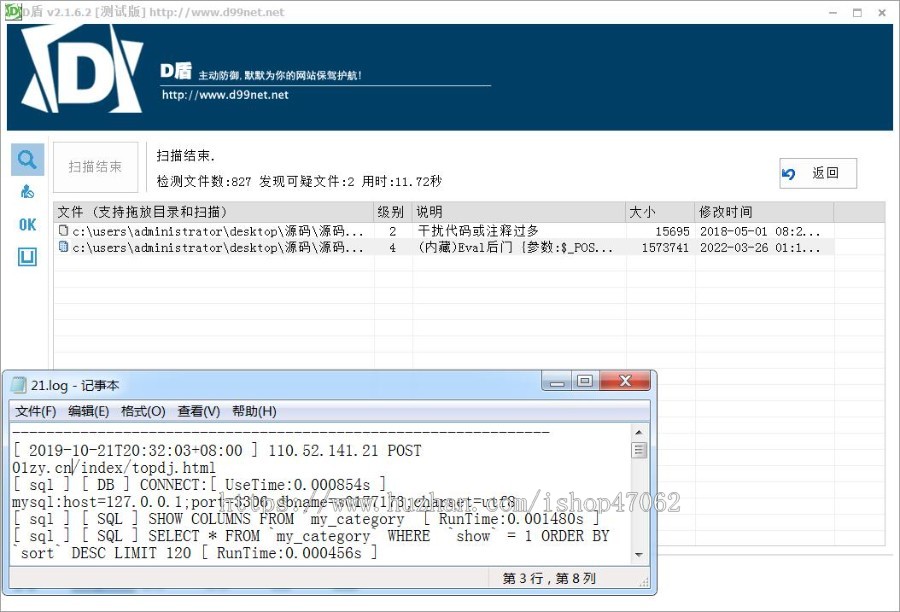Click the Notepad vertical scrollbar thumb
The height and width of the screenshot is (612, 900).
point(639,450)
